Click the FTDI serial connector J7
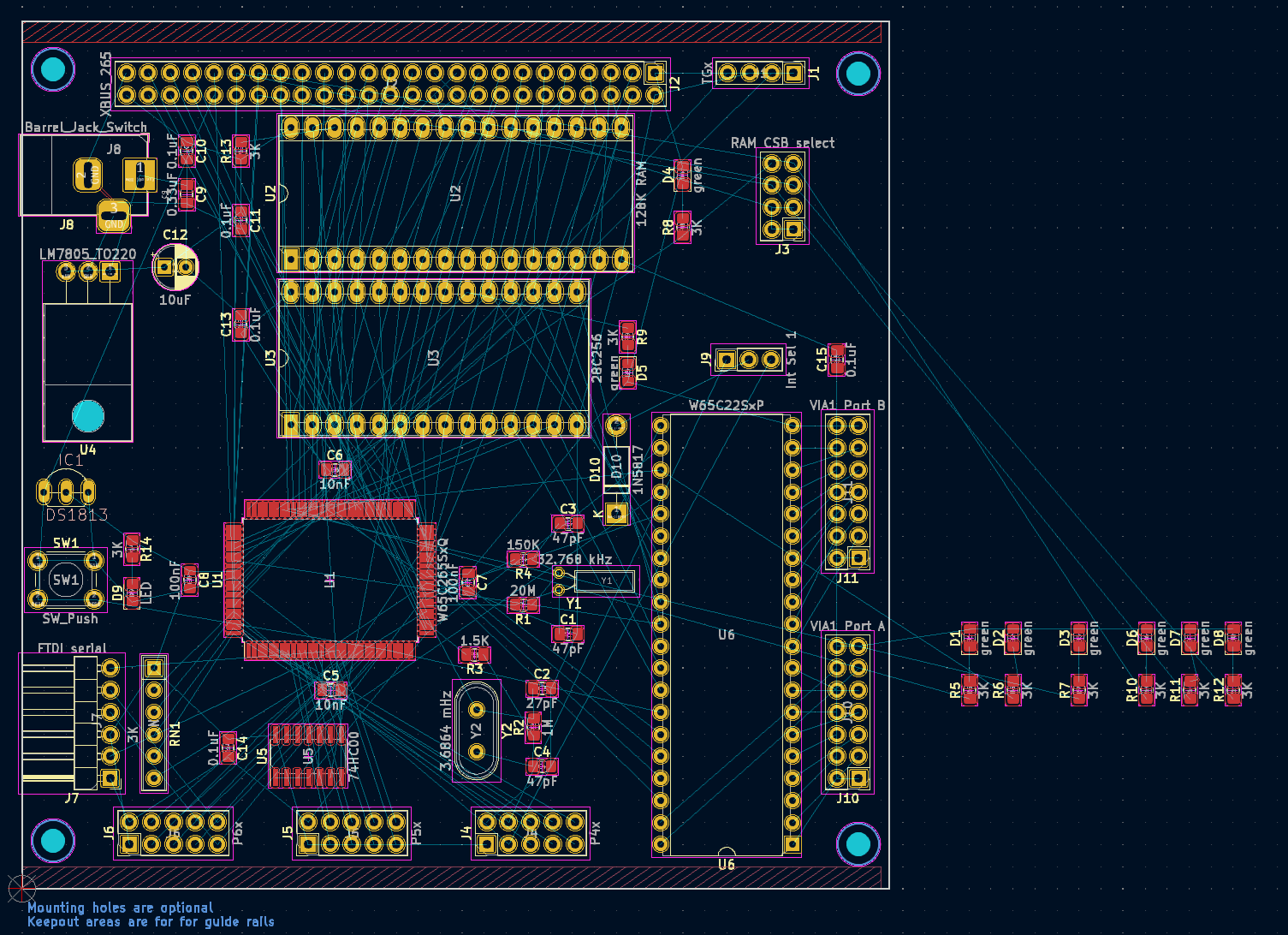Image resolution: width=1288 pixels, height=935 pixels. pyautogui.click(x=73, y=724)
